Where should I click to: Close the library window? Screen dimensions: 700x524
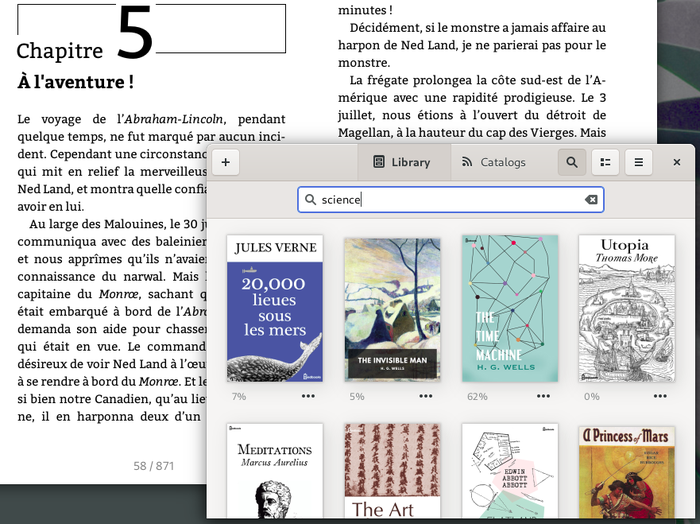(677, 162)
